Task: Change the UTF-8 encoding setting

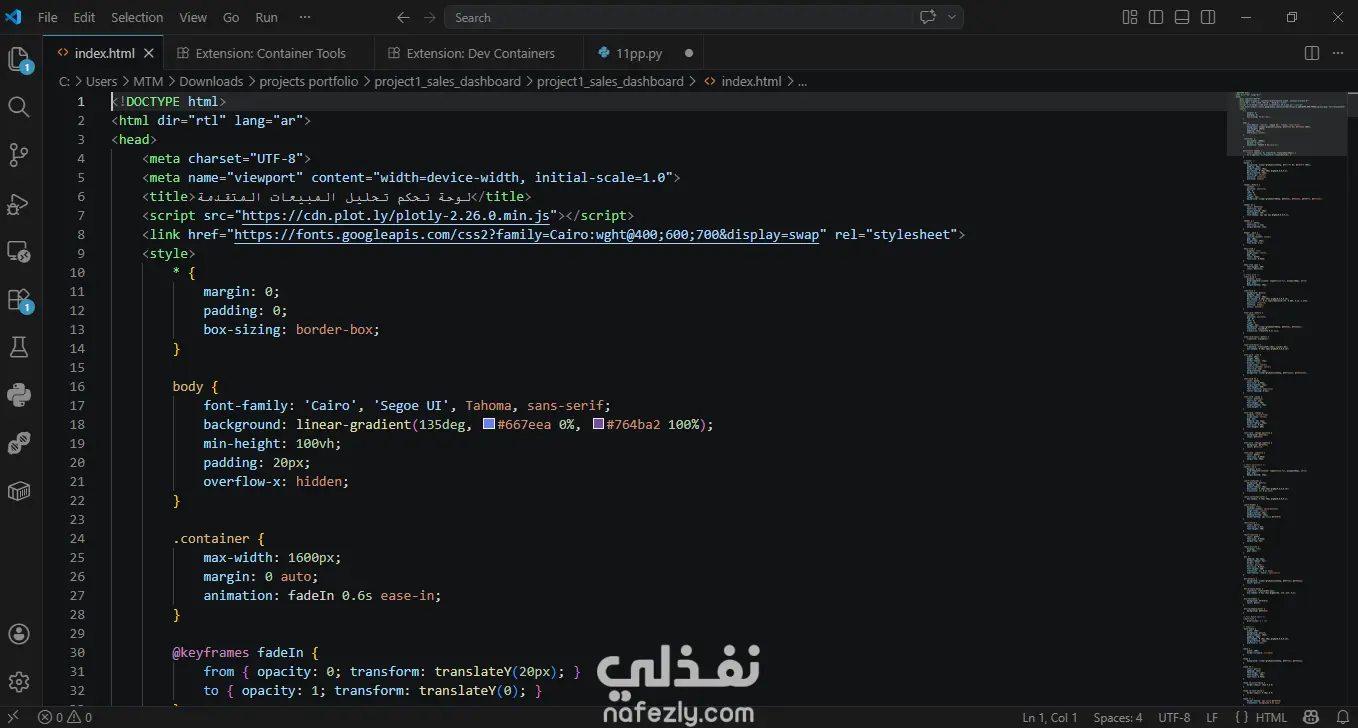Action: coord(1174,717)
